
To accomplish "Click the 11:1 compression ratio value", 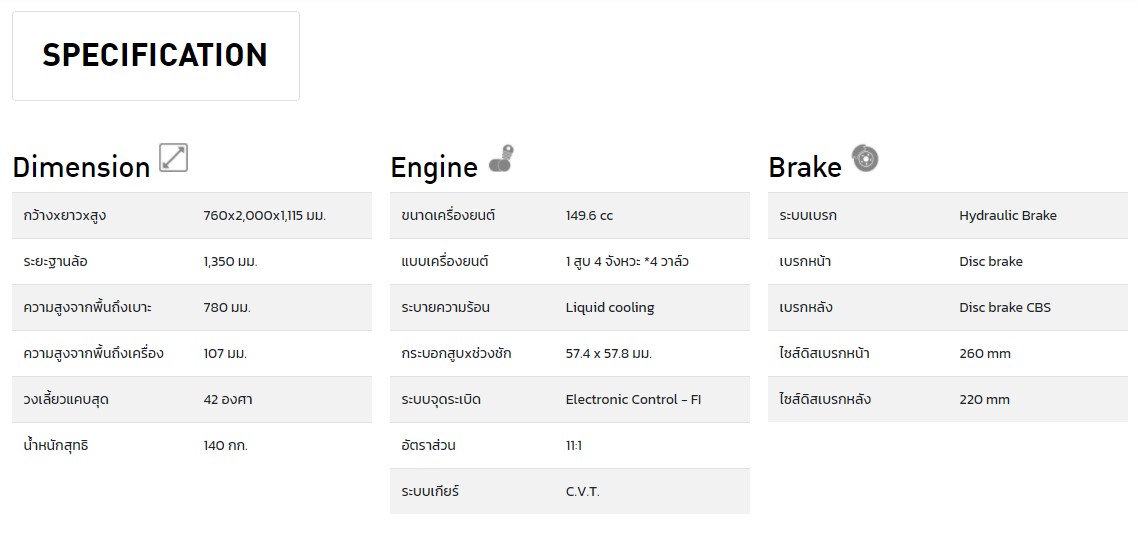I will pos(575,446).
